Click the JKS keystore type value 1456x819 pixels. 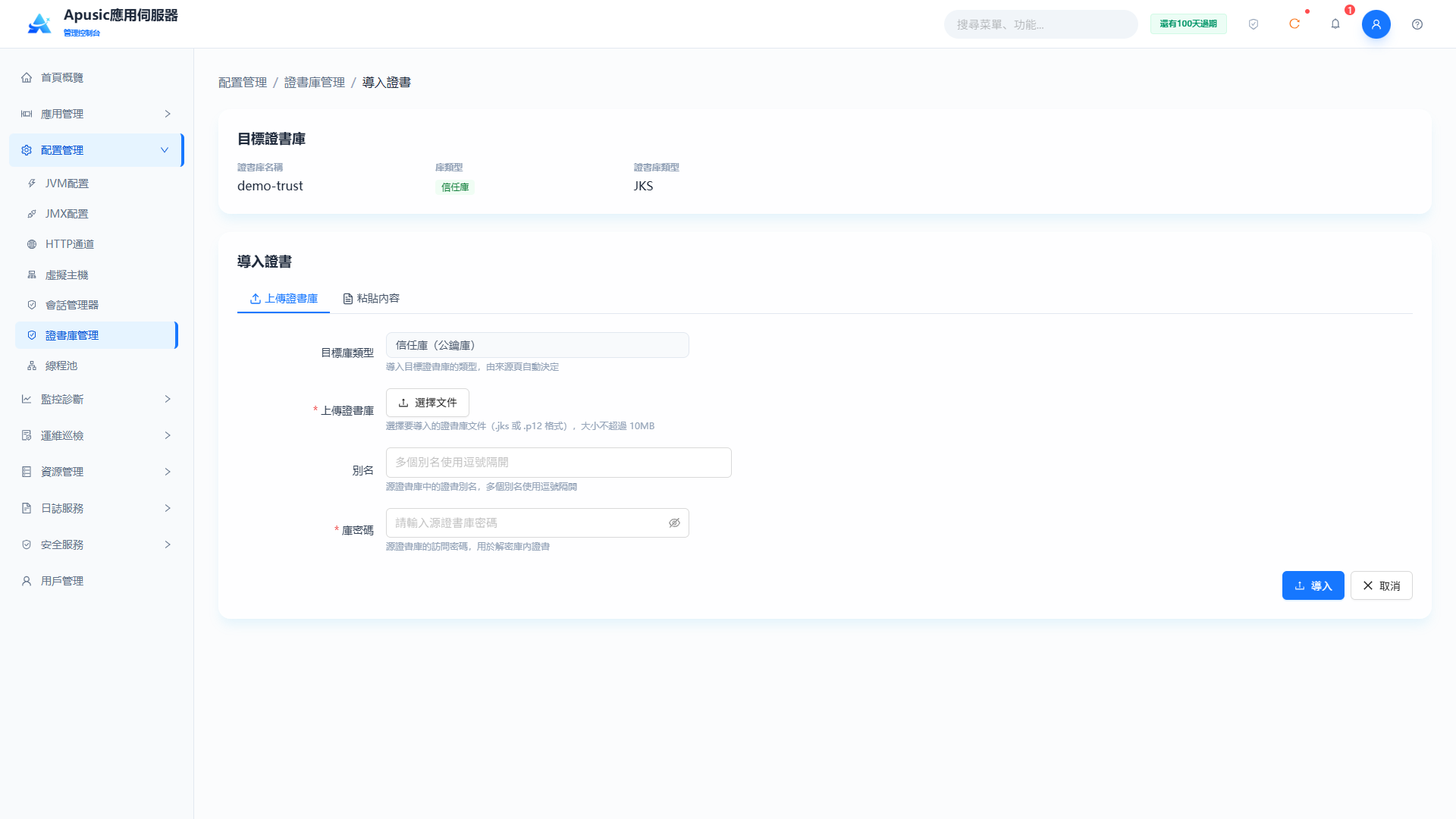pos(643,186)
